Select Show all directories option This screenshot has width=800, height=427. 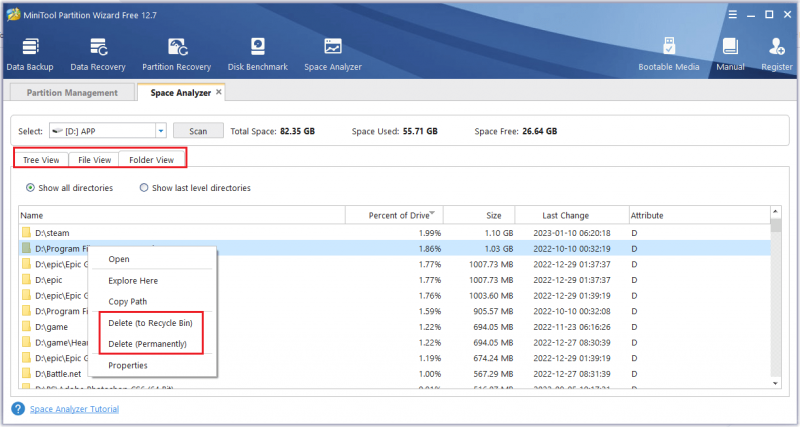69,188
